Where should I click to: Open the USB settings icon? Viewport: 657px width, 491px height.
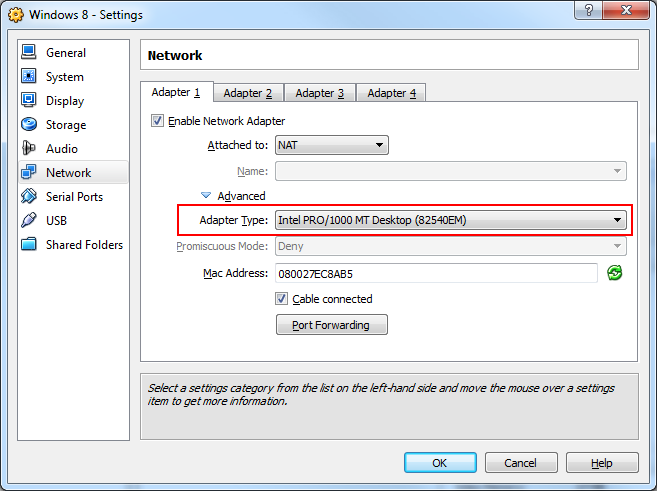(x=28, y=221)
